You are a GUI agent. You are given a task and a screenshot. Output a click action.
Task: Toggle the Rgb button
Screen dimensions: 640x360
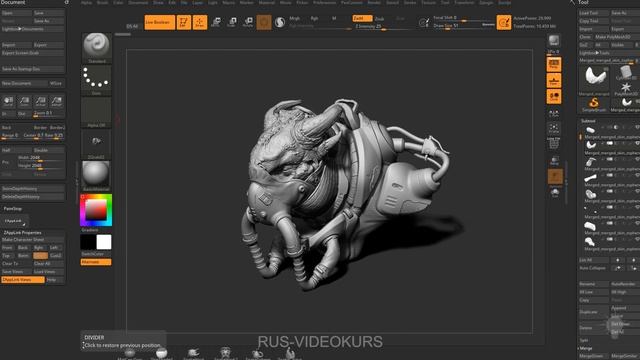[314, 18]
